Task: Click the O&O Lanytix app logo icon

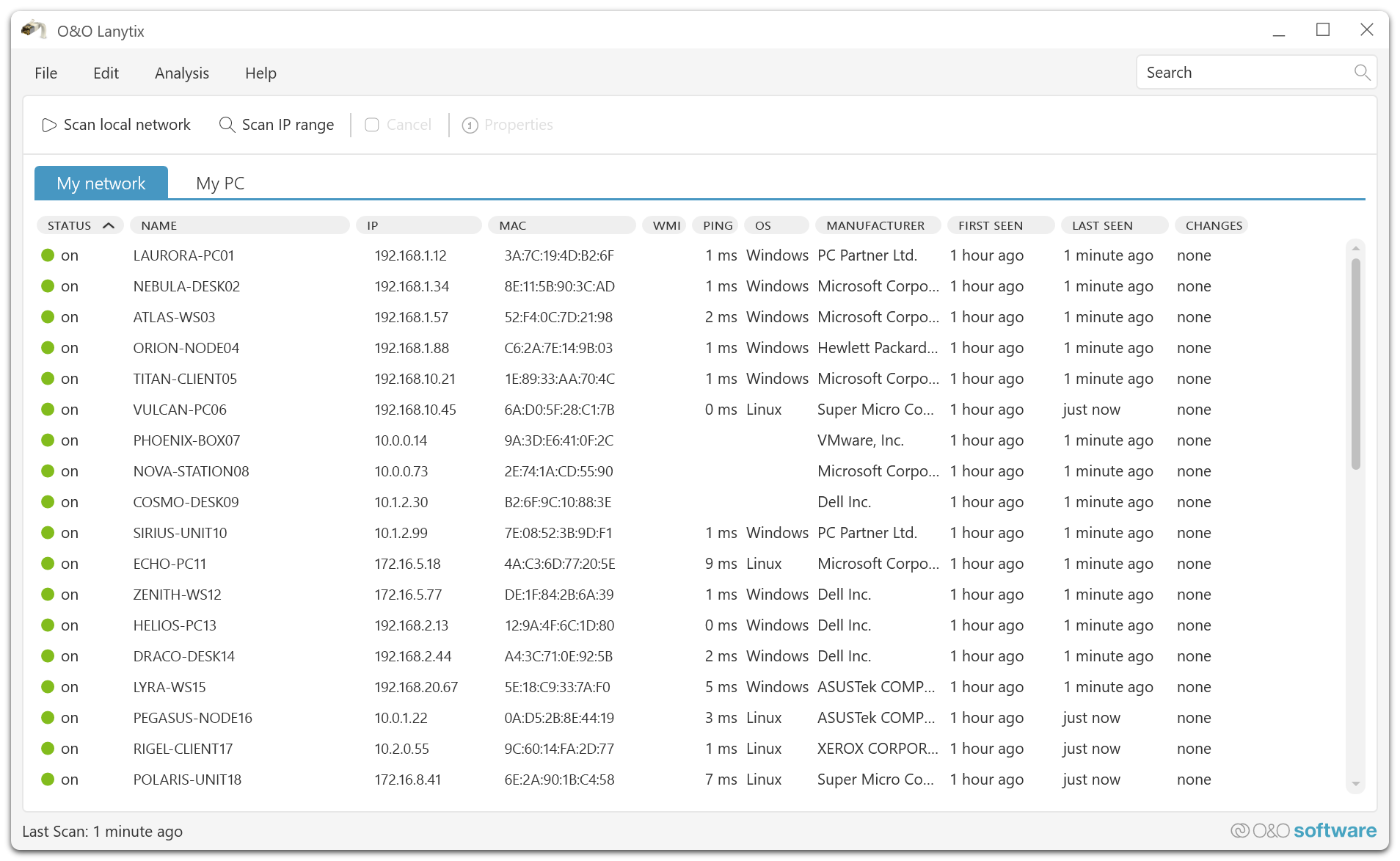Action: (34, 31)
